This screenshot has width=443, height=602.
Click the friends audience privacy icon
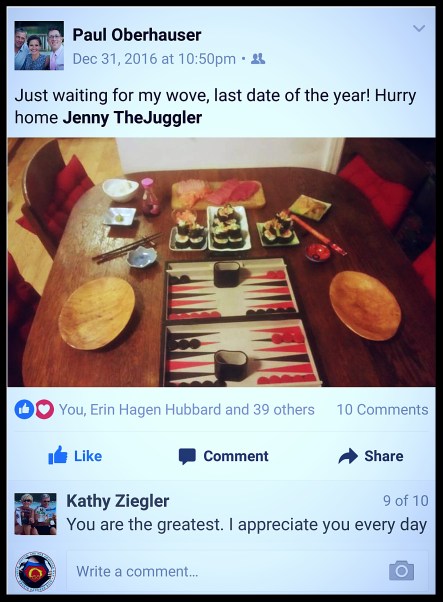[258, 59]
